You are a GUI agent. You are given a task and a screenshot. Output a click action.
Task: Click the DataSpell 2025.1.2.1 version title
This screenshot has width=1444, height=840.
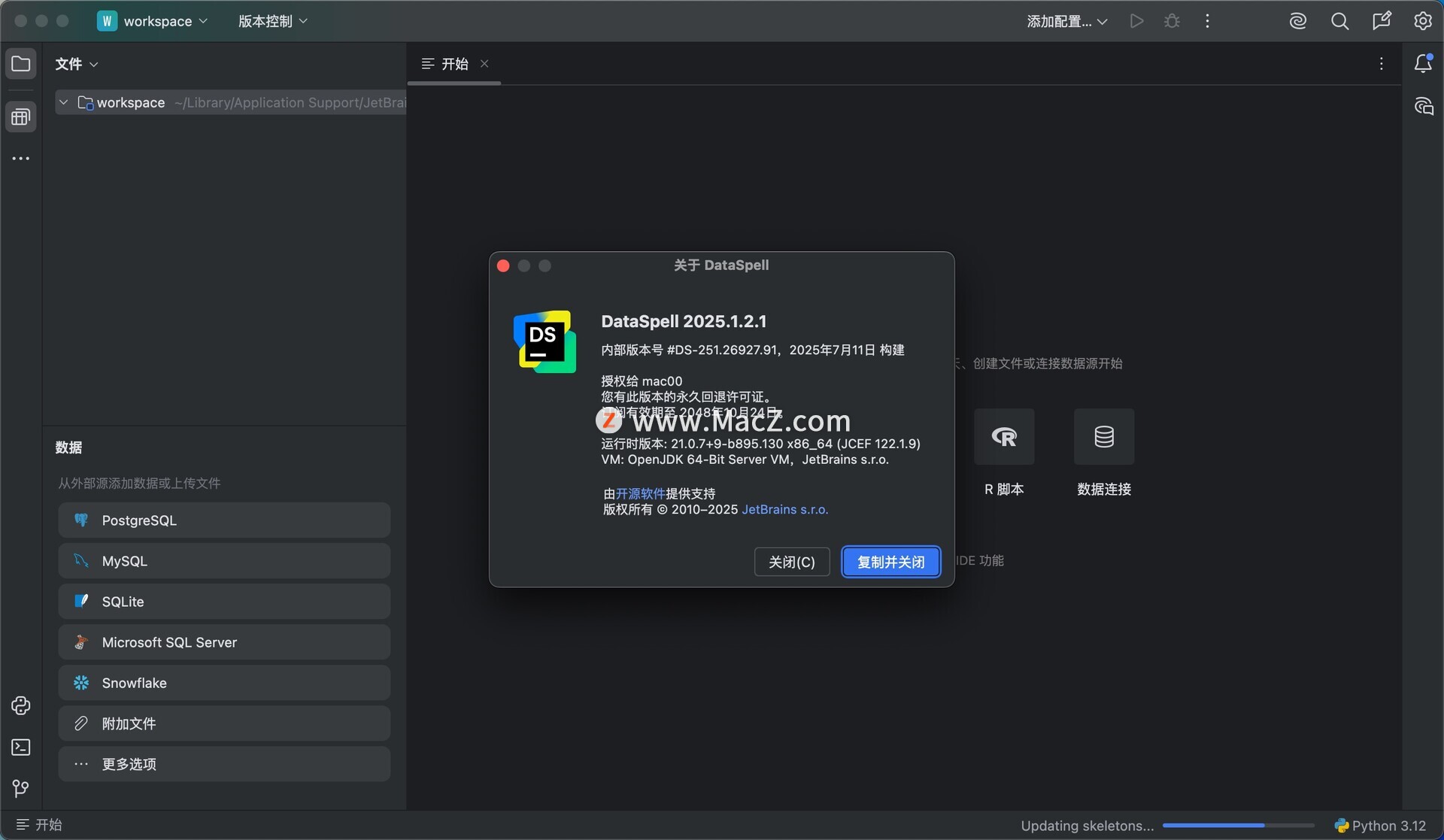click(x=684, y=321)
